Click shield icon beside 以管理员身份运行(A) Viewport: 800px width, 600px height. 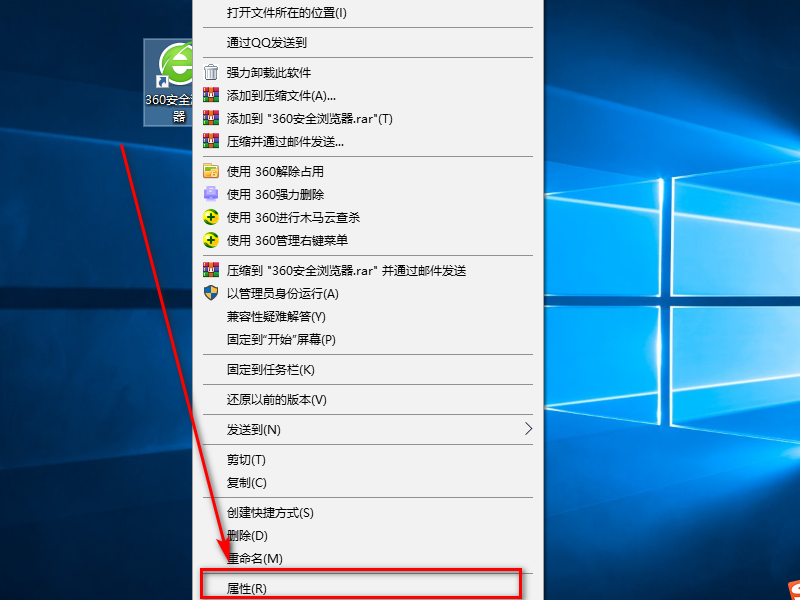(x=211, y=293)
